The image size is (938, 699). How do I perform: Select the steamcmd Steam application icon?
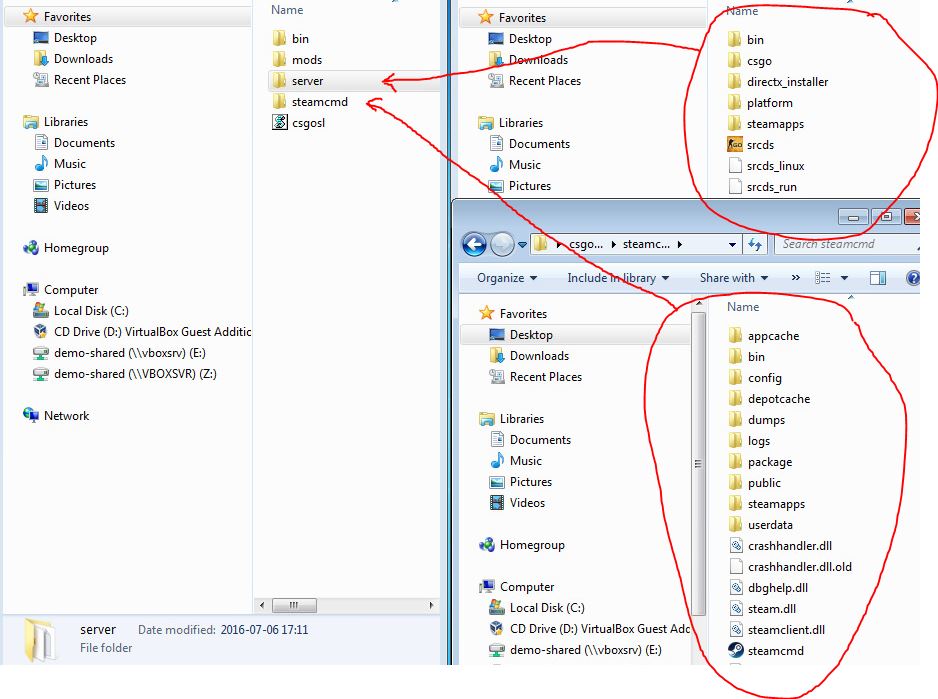736,651
